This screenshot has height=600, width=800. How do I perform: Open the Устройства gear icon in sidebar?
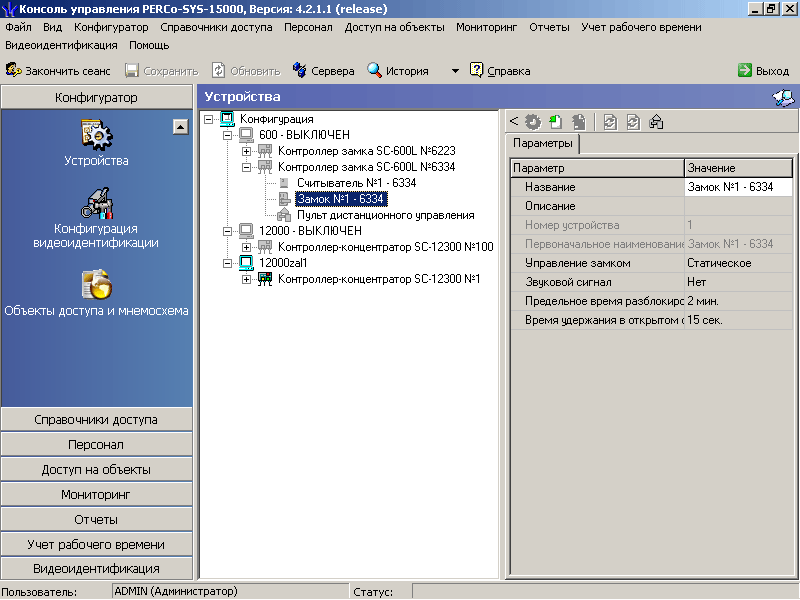point(96,134)
